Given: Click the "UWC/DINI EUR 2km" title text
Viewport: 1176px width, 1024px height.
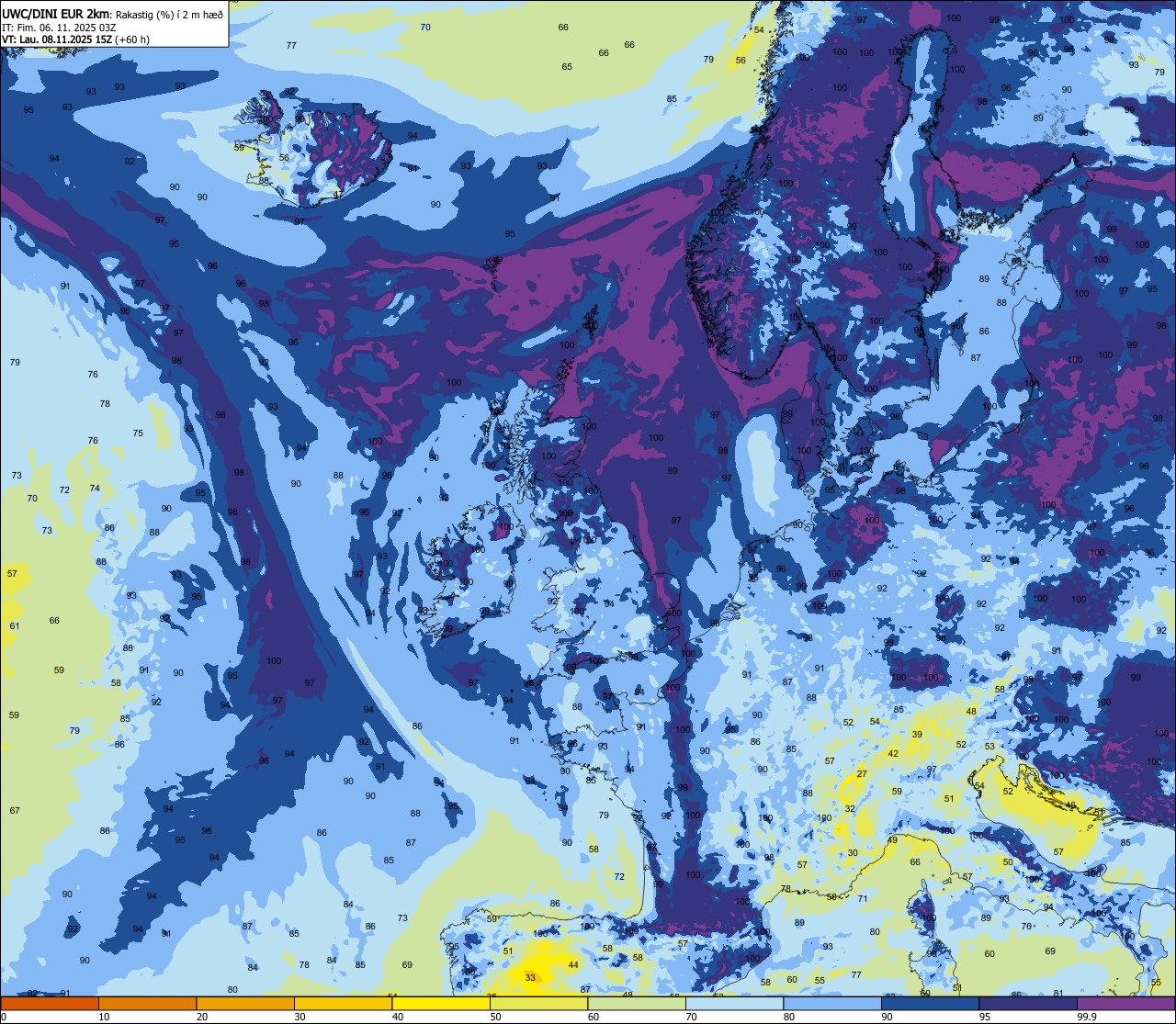Looking at the screenshot, I should coord(56,13).
